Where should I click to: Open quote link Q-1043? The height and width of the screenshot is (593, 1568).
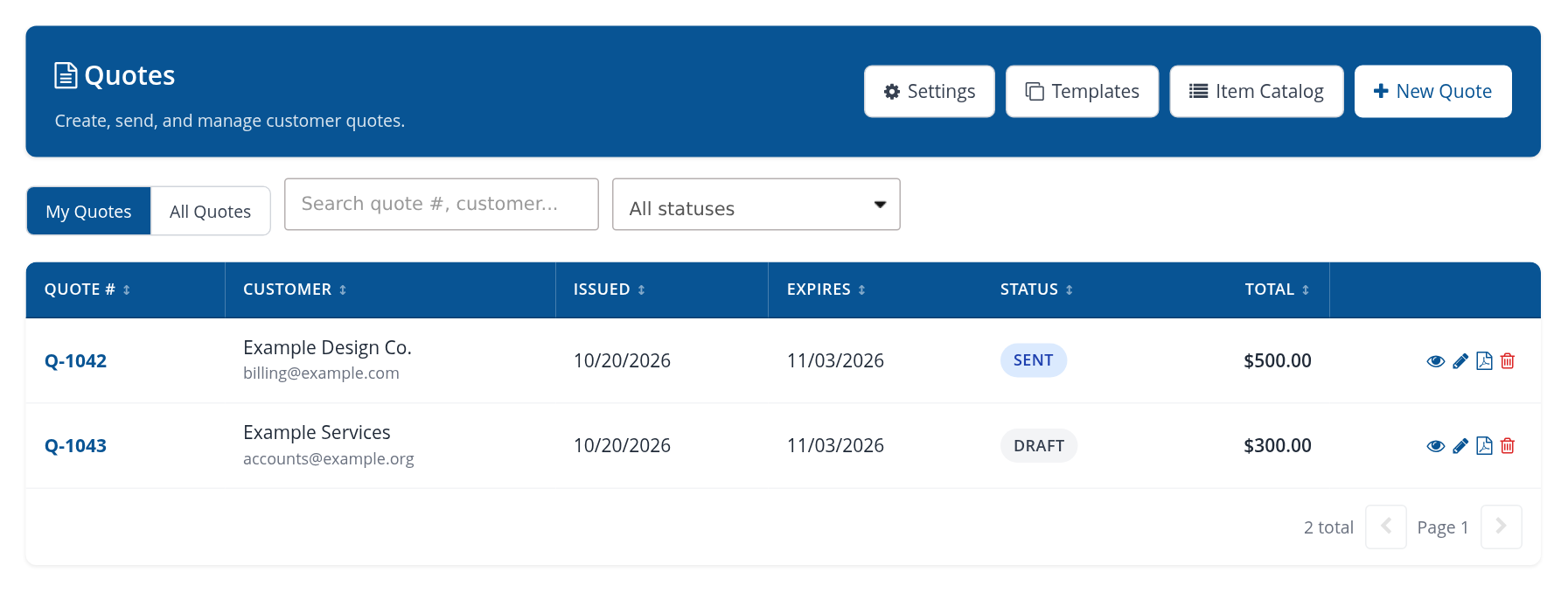75,445
